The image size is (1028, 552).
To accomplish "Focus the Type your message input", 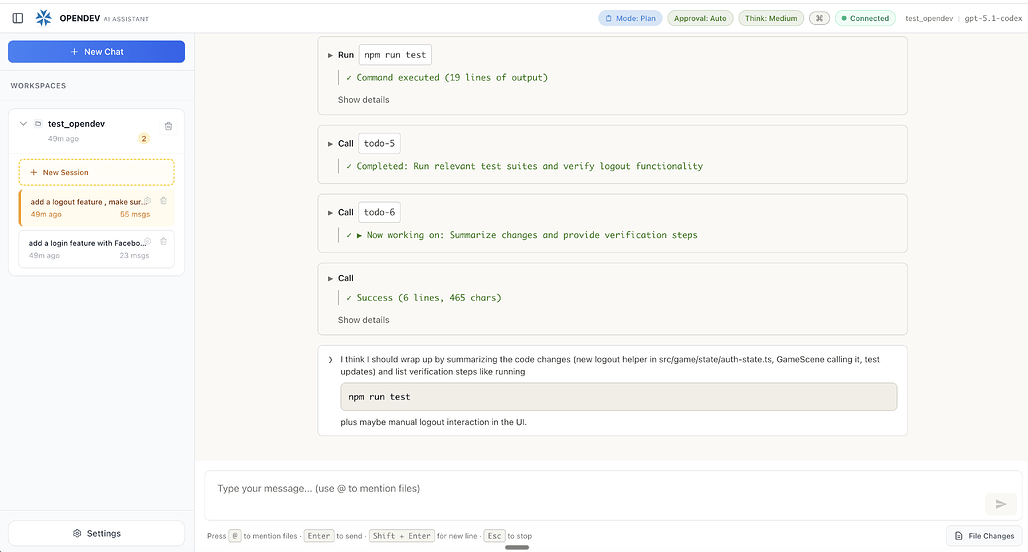I will click(x=590, y=489).
